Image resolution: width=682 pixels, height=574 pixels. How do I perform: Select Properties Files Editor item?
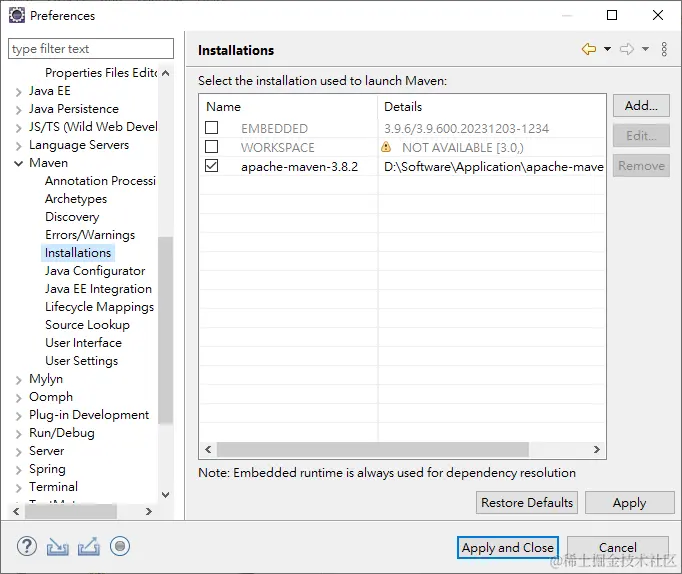101,73
